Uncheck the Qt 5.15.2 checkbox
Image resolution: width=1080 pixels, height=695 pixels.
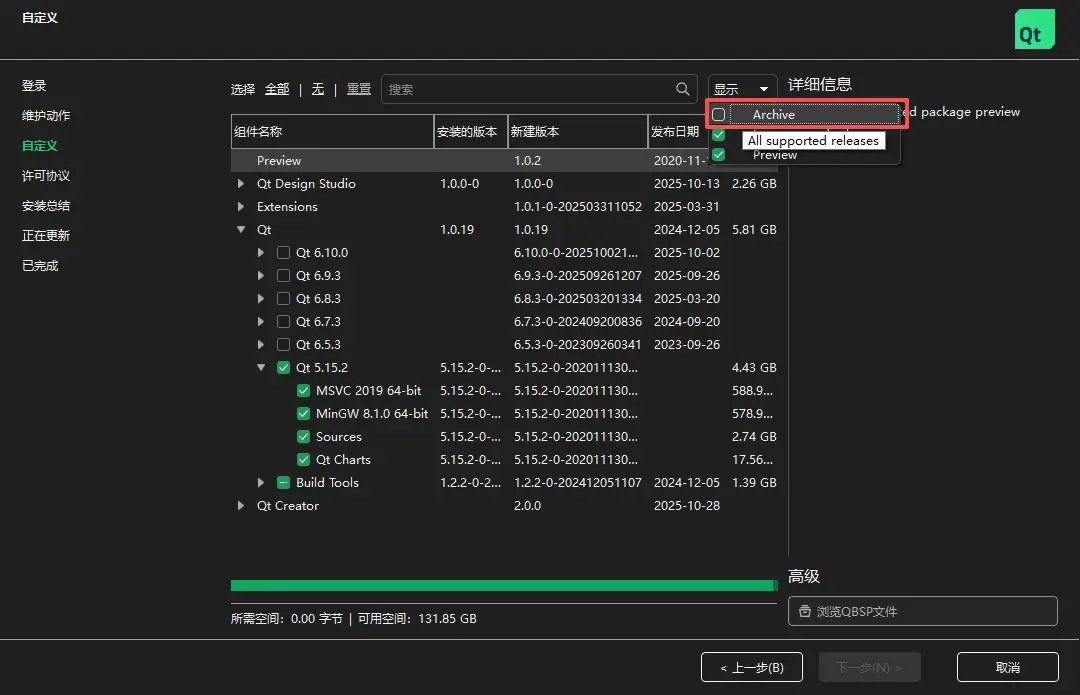(x=283, y=367)
